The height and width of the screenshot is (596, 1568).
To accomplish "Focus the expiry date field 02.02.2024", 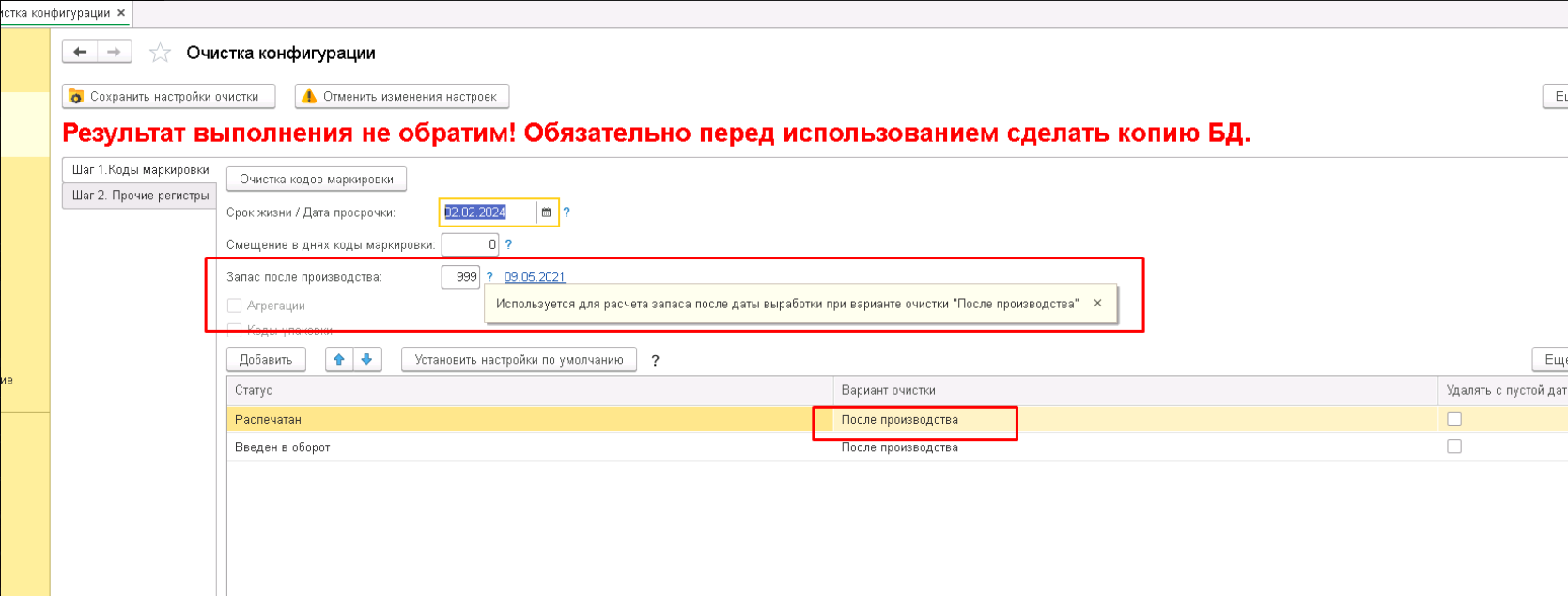I will [x=489, y=212].
